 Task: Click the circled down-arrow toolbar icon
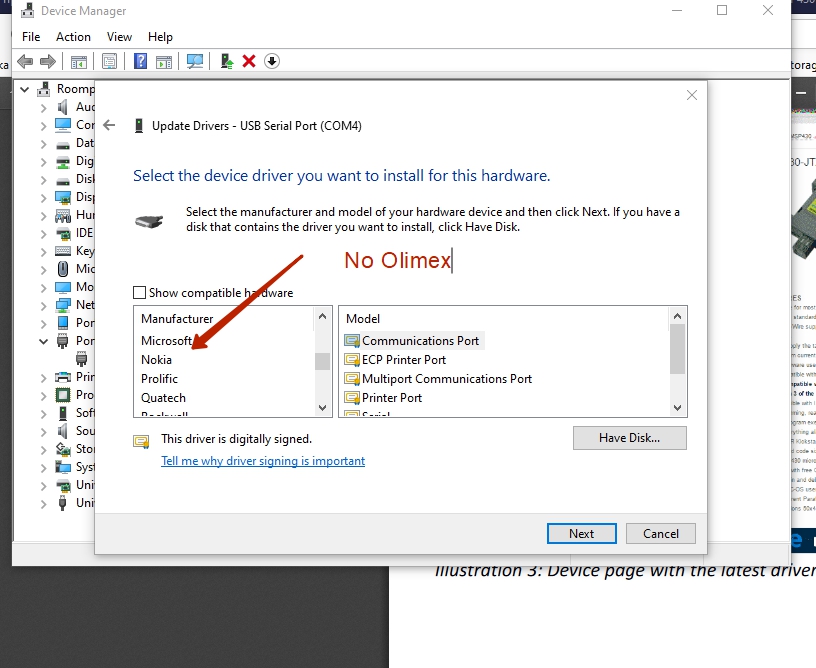(x=272, y=62)
